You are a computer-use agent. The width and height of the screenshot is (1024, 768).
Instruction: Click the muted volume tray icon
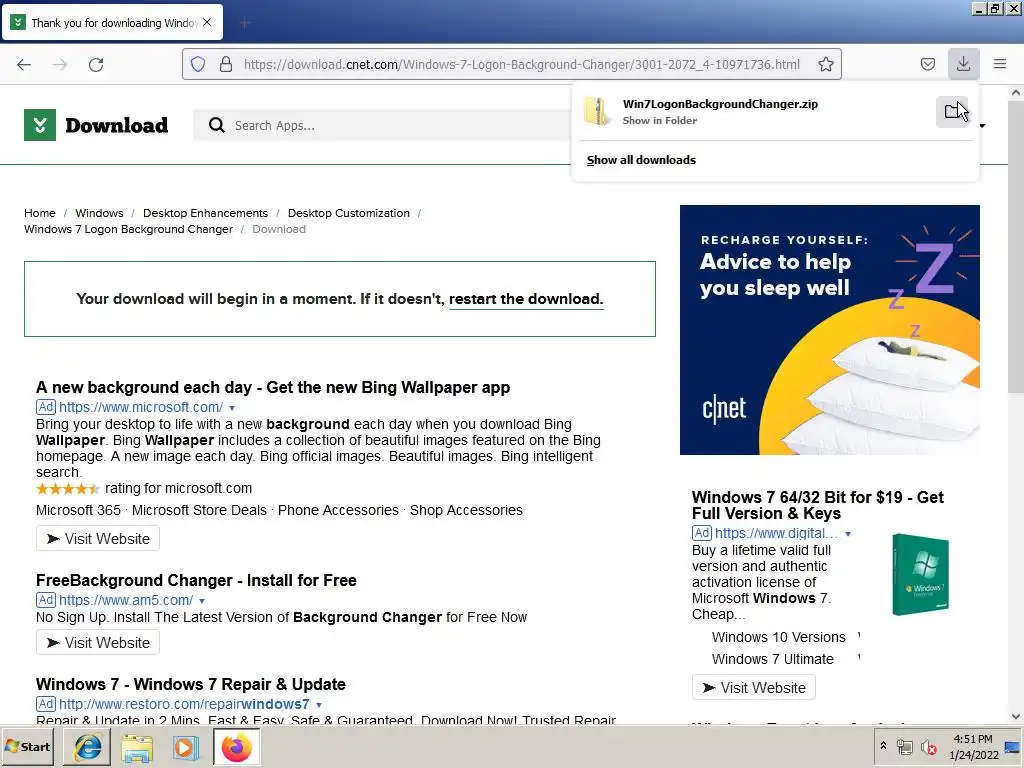coord(927,747)
